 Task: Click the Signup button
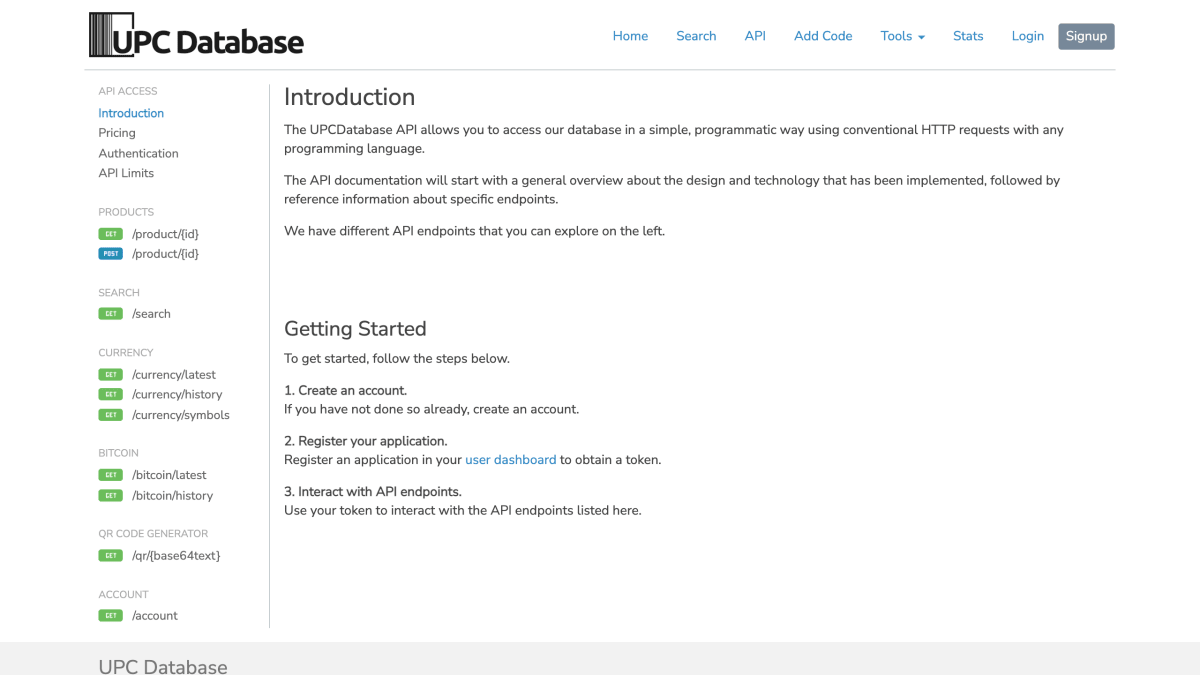(1086, 36)
